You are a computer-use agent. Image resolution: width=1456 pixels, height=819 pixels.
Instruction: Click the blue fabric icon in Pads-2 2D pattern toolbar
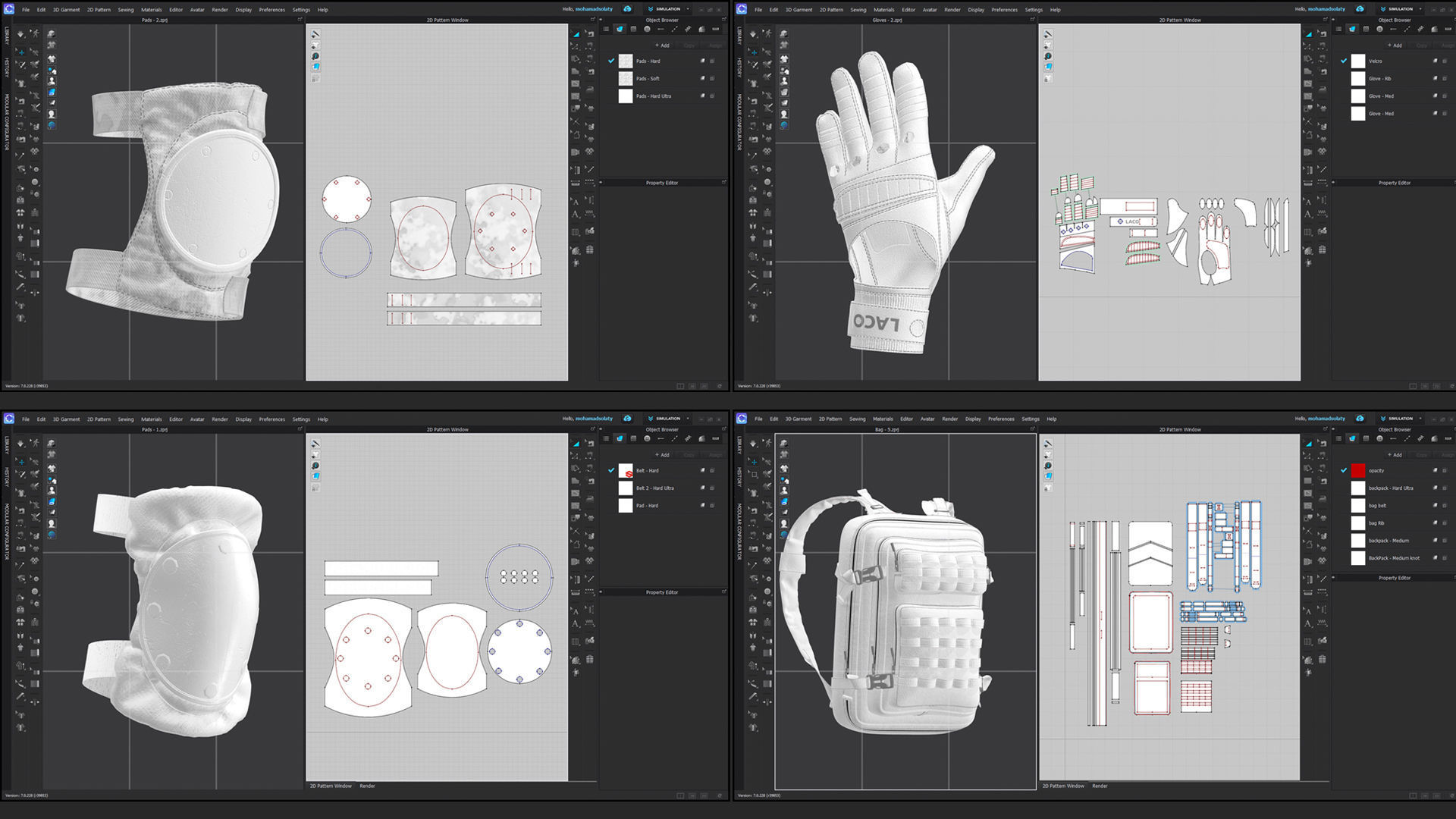(315, 67)
